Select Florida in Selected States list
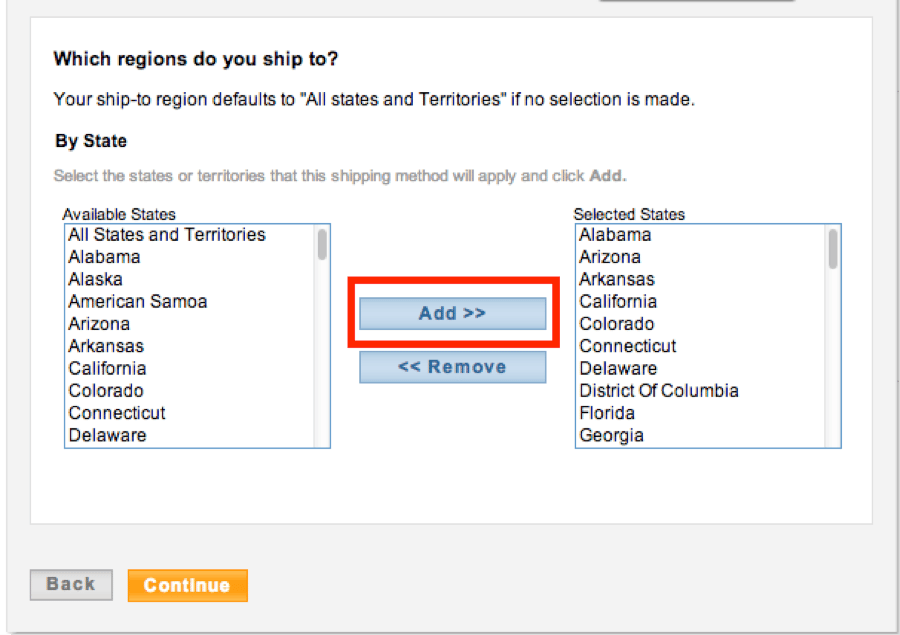 (x=607, y=413)
